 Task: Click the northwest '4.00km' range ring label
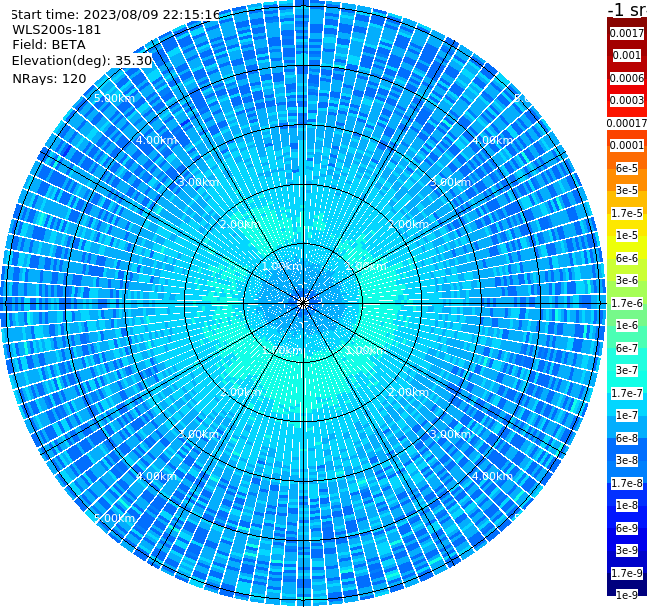[x=156, y=140]
